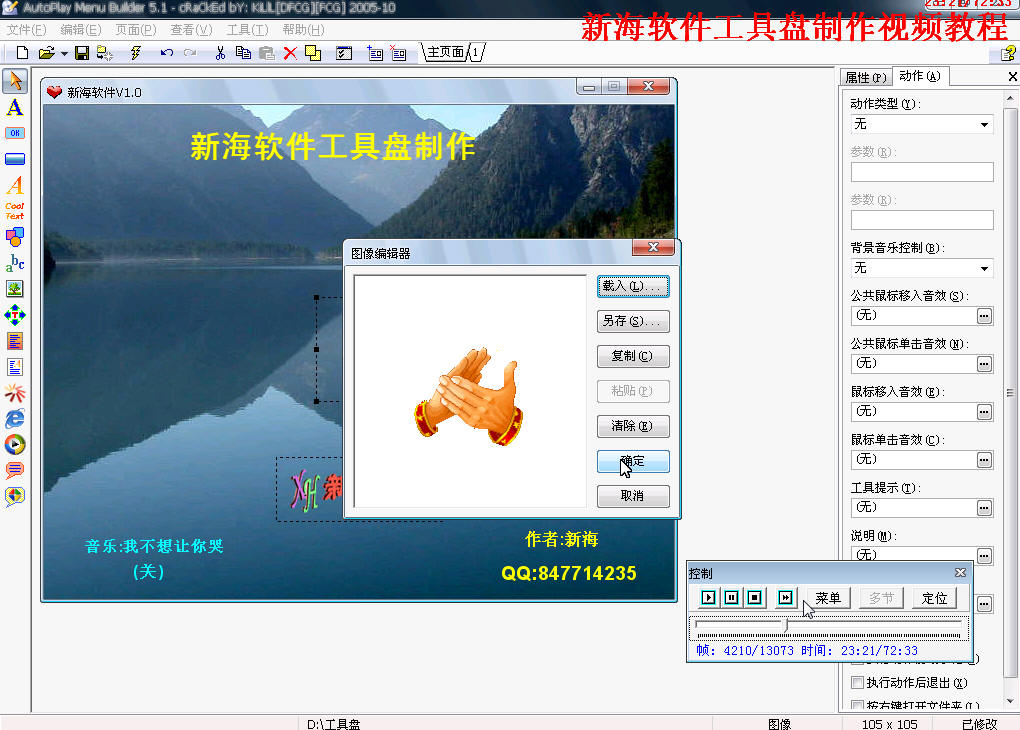Screen dimensions: 1020x730
Task: Click the Cut scissors icon
Action: [220, 53]
